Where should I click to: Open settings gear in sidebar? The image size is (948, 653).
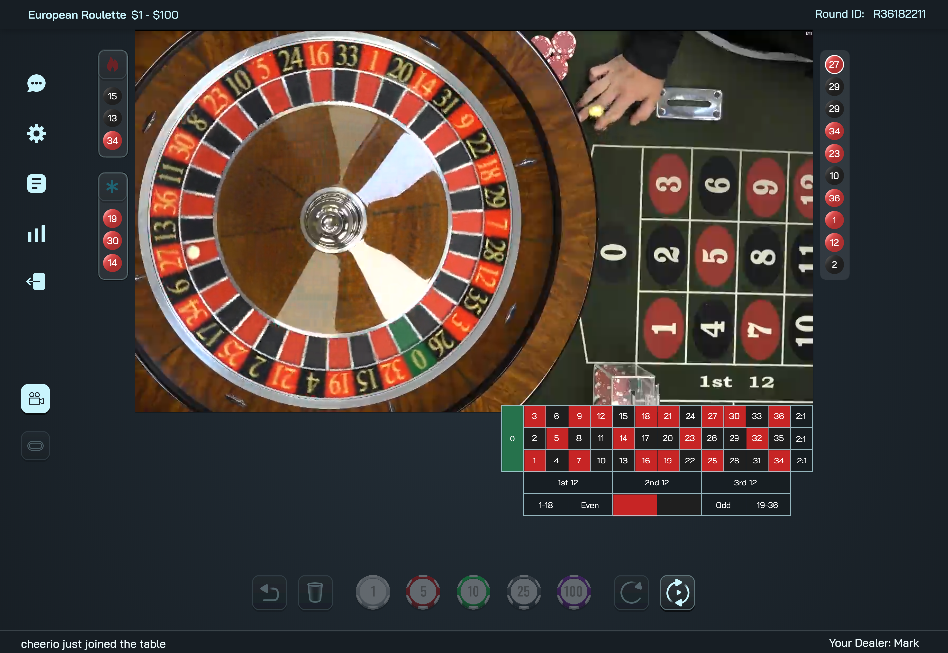[36, 133]
